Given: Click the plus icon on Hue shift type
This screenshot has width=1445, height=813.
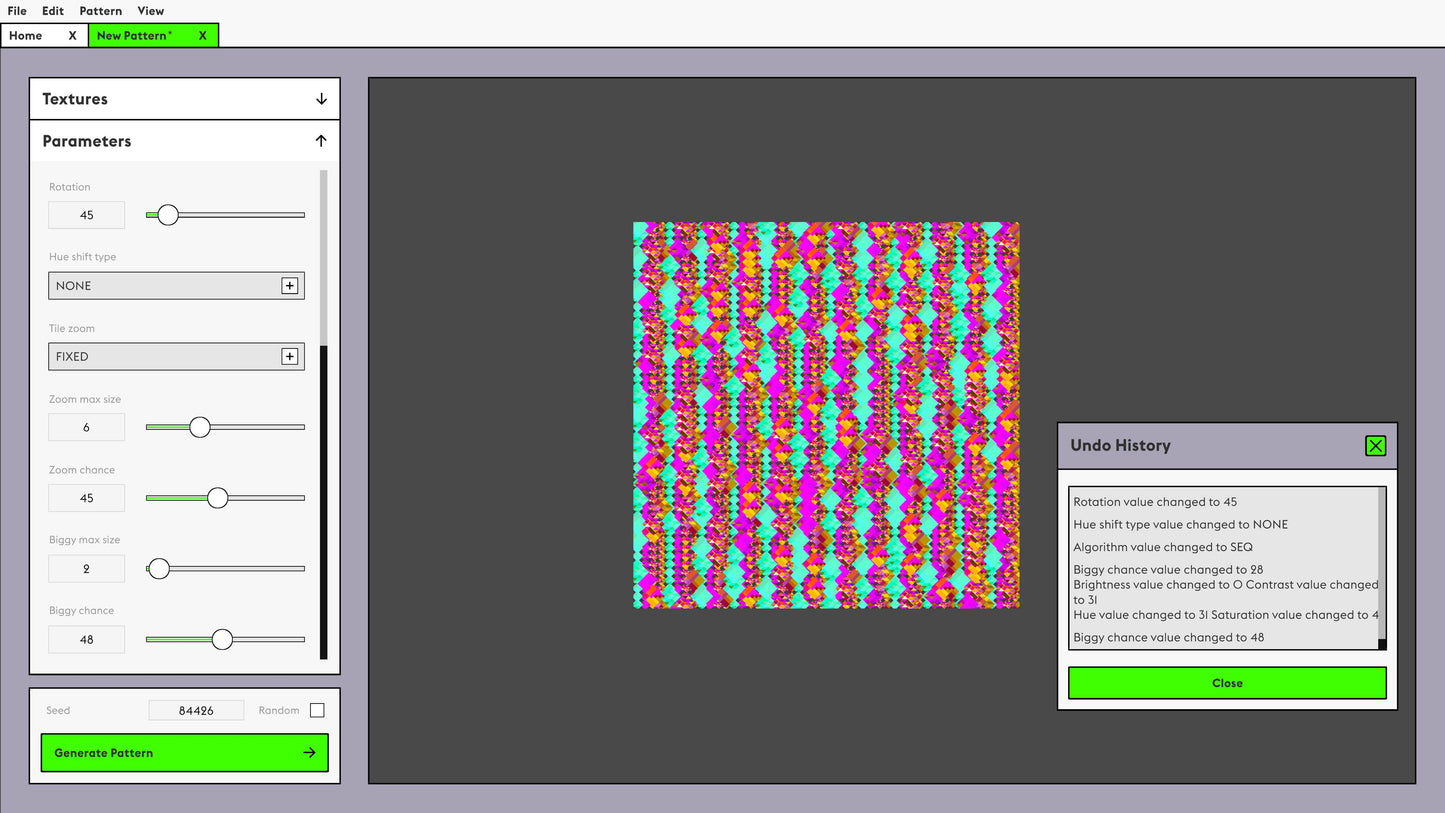Looking at the screenshot, I should click(289, 286).
